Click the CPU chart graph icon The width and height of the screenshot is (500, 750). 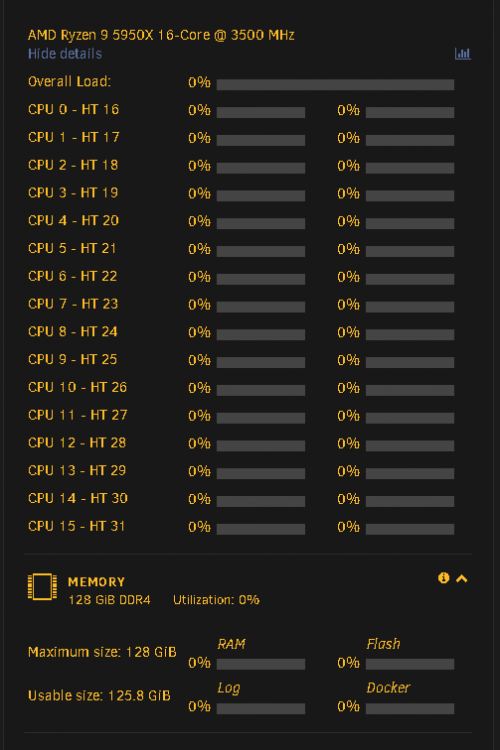tap(463, 54)
